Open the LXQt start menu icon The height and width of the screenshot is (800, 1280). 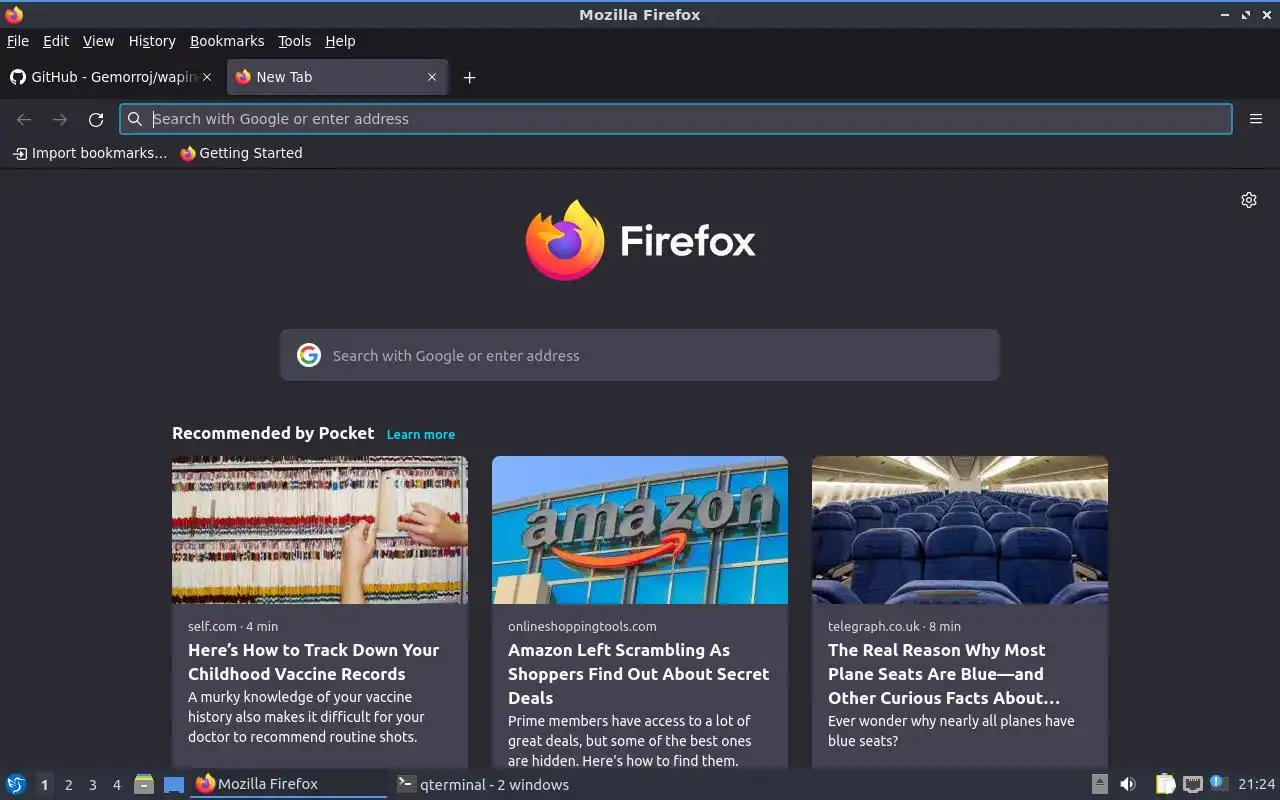click(x=16, y=784)
